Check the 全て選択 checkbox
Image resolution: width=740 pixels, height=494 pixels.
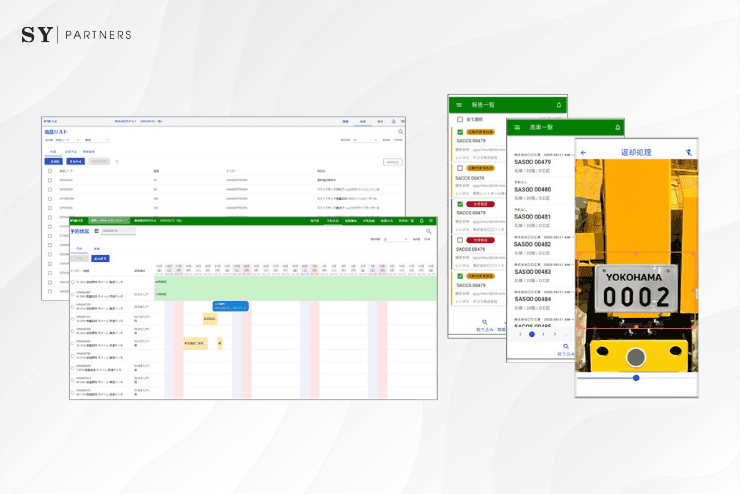pos(460,119)
